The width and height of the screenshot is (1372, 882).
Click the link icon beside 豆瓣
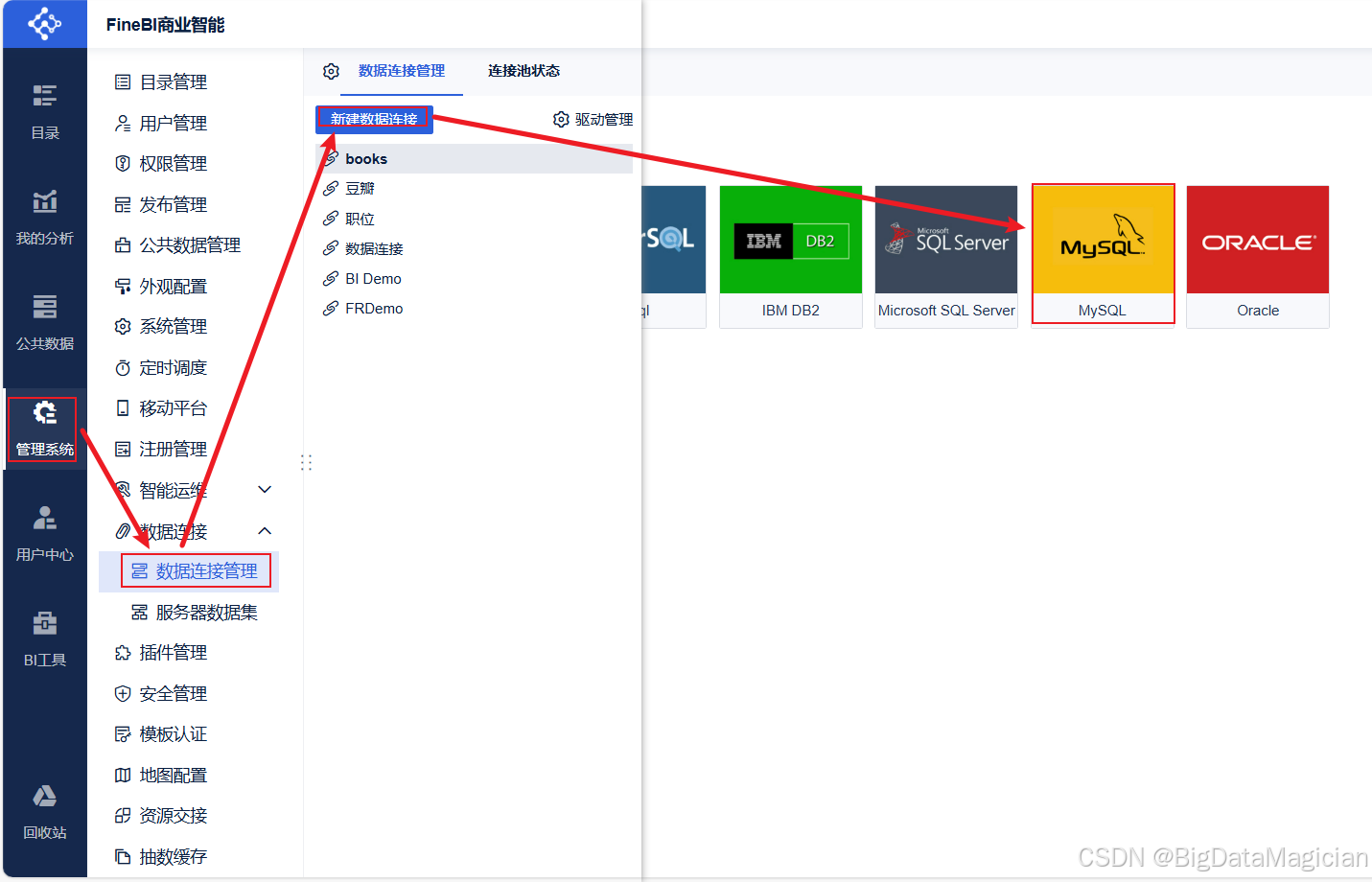coord(331,189)
